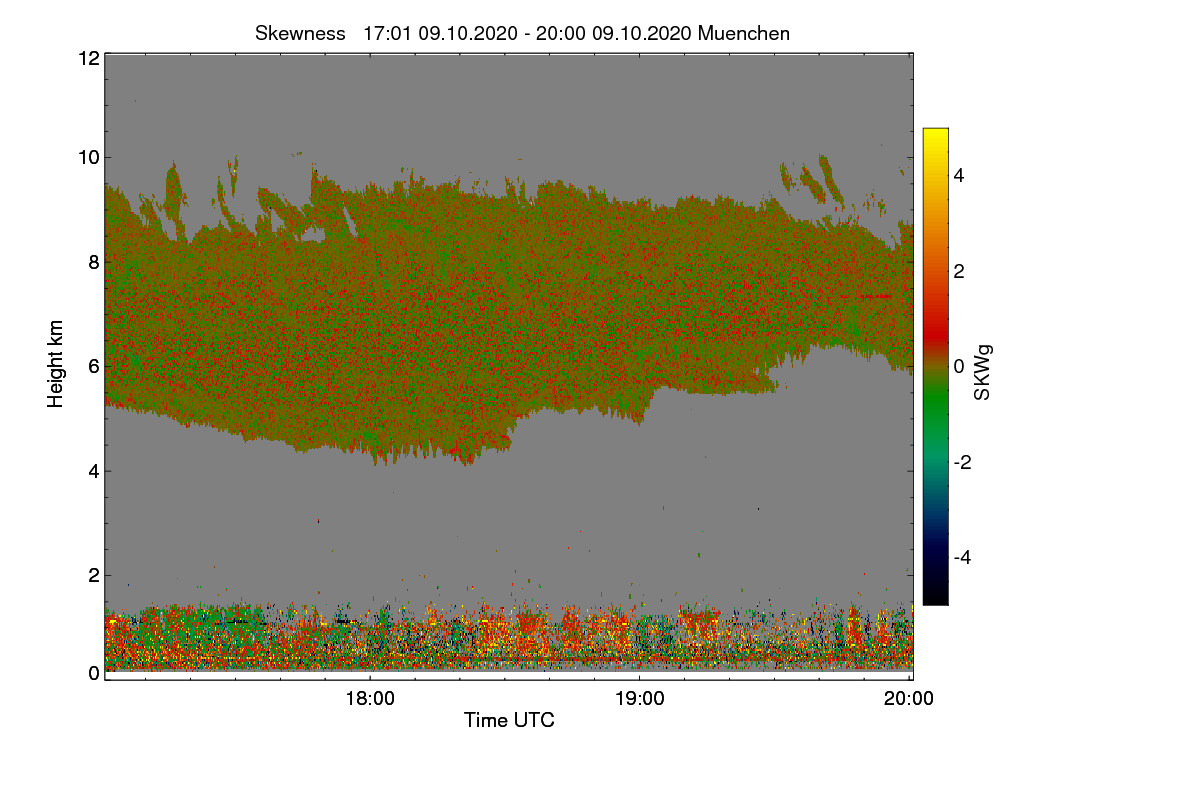
Task: Click the 20:00 time tick label
Action: pos(909,699)
